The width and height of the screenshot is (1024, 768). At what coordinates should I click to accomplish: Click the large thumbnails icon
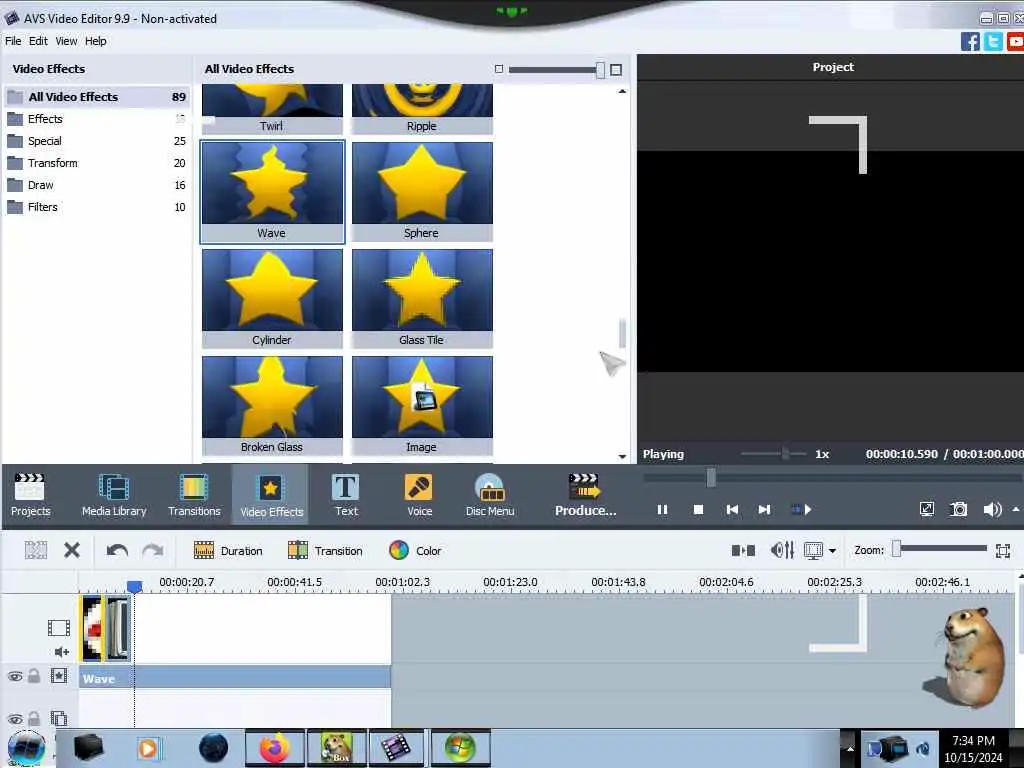pyautogui.click(x=616, y=69)
